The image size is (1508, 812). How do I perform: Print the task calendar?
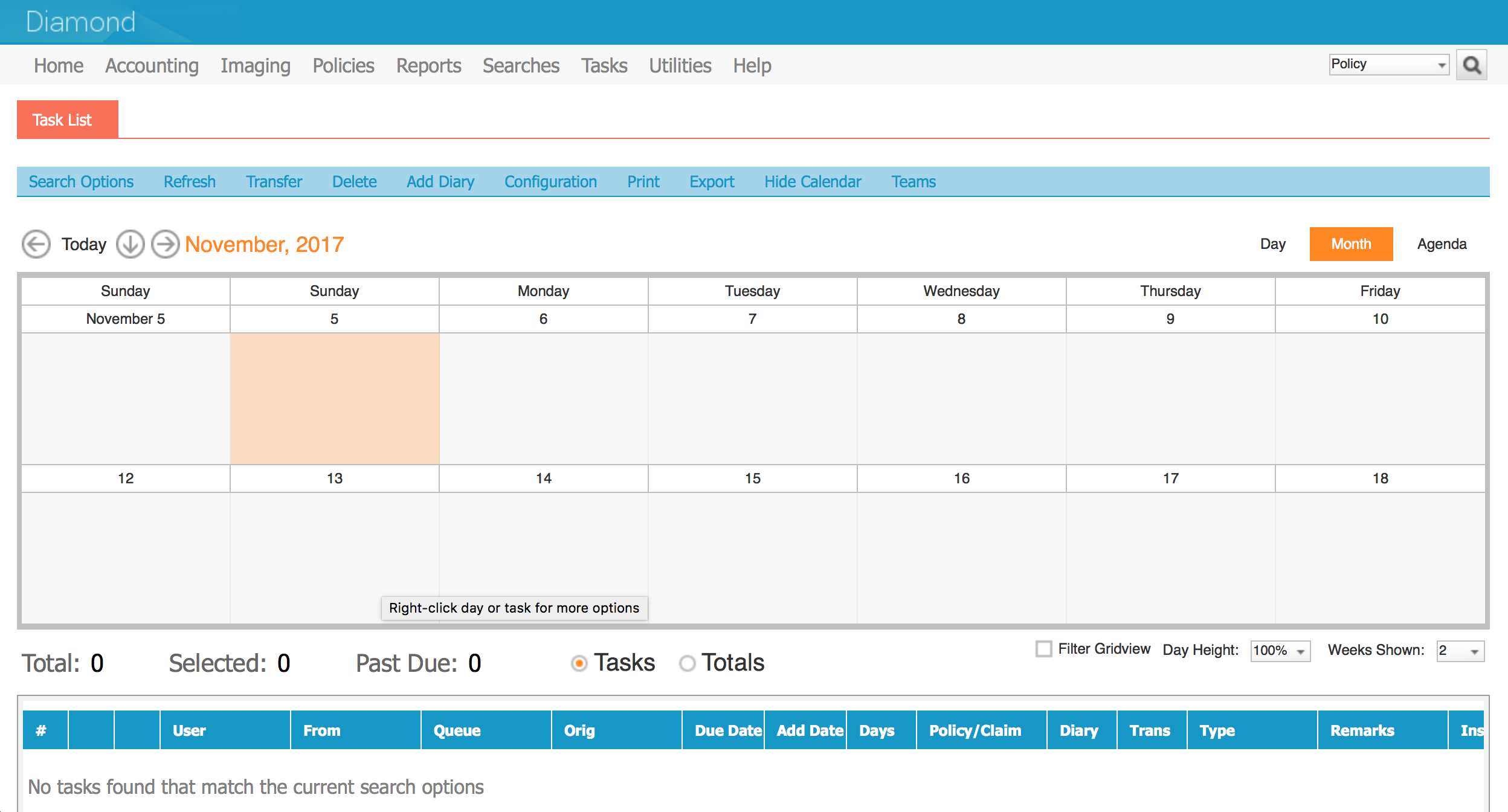(642, 181)
